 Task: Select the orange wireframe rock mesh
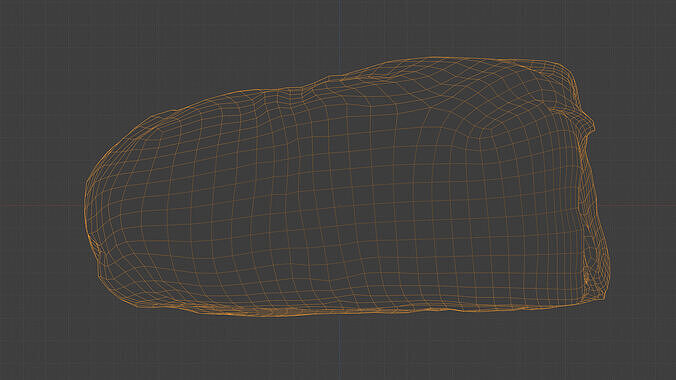click(x=347, y=187)
